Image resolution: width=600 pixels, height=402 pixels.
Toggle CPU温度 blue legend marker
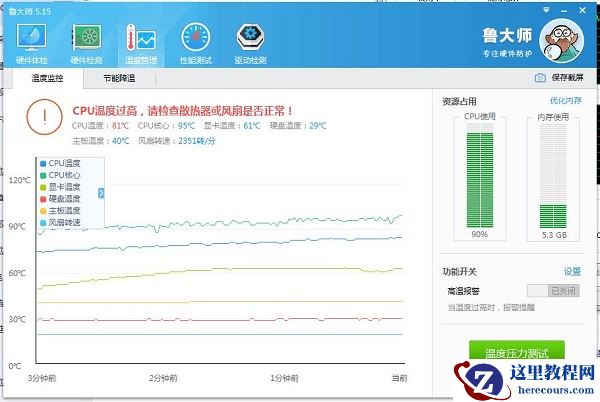pyautogui.click(x=43, y=163)
